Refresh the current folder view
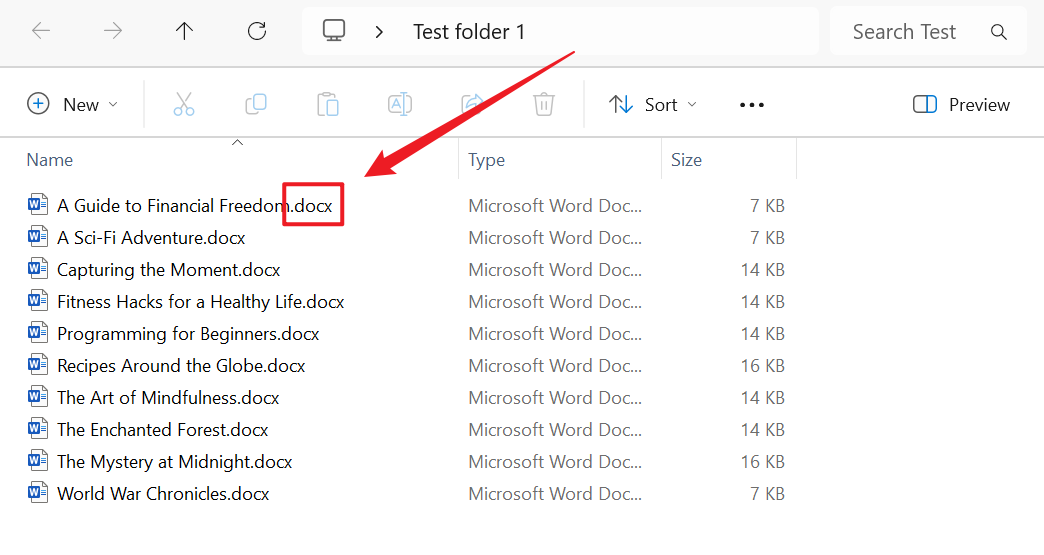This screenshot has height=555, width=1044. point(257,31)
